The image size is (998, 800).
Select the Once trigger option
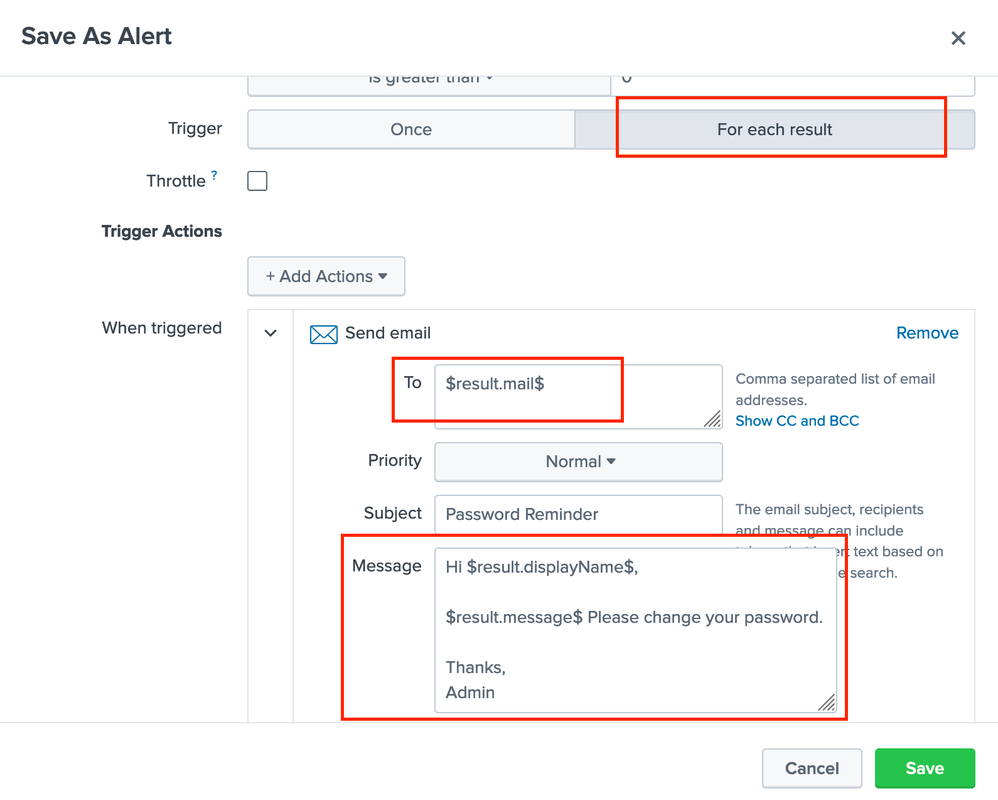(411, 130)
